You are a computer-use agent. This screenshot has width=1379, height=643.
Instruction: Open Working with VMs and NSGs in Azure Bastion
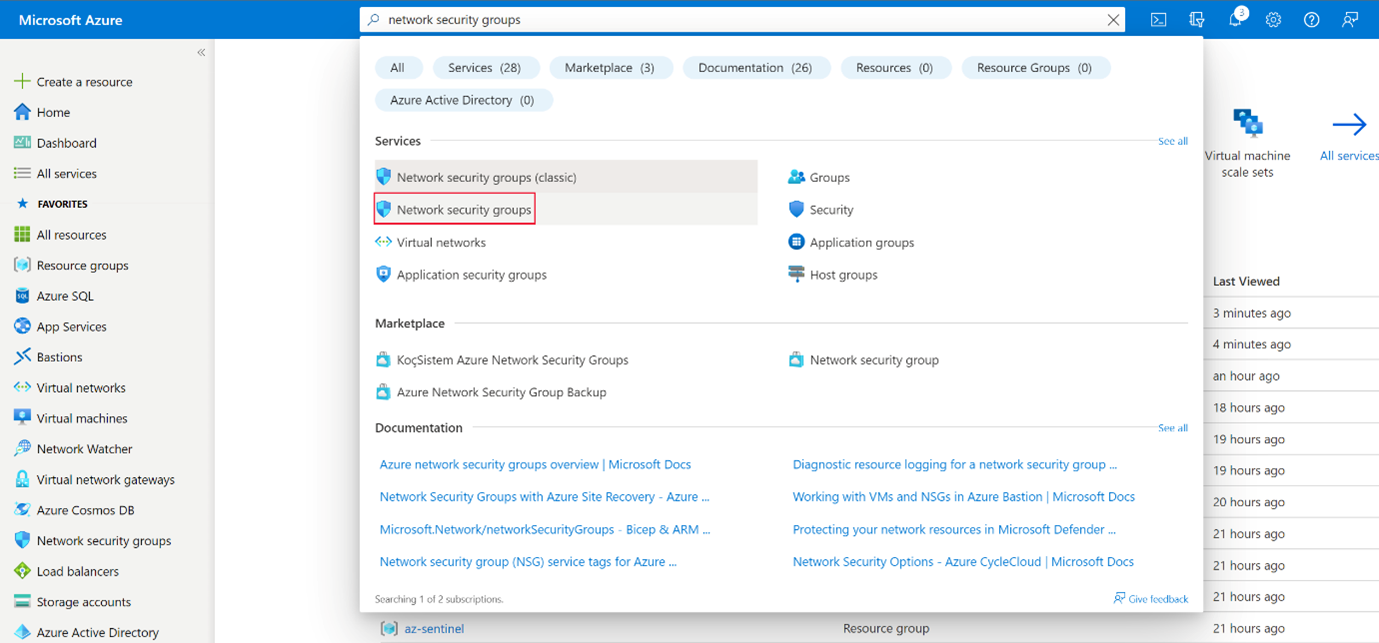coord(964,497)
